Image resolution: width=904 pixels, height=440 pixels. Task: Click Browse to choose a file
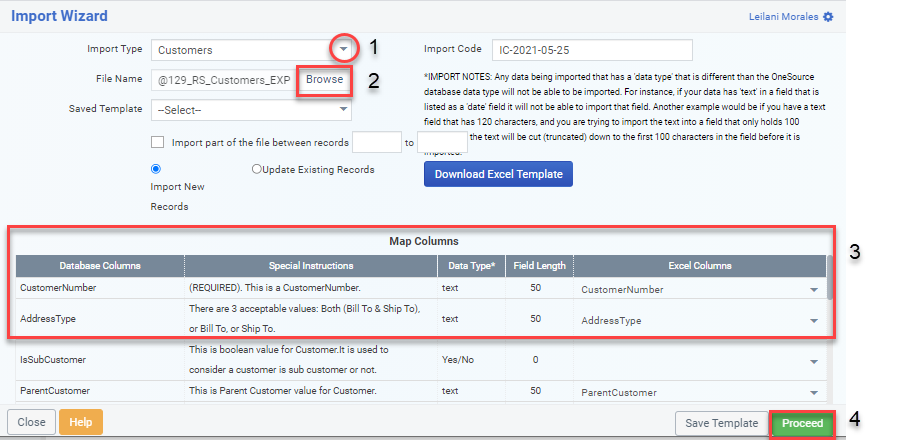coord(324,79)
